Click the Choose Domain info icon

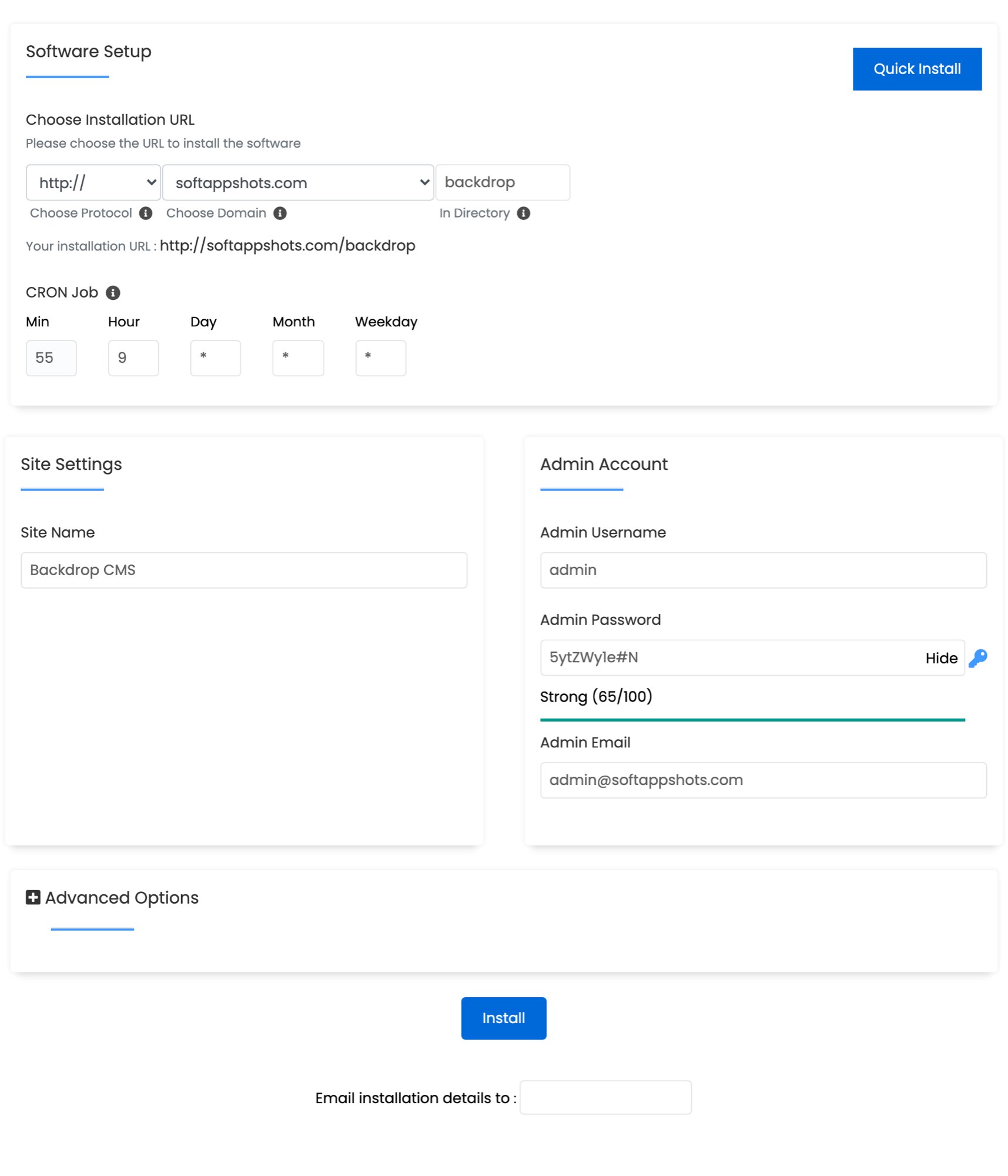pyautogui.click(x=281, y=213)
